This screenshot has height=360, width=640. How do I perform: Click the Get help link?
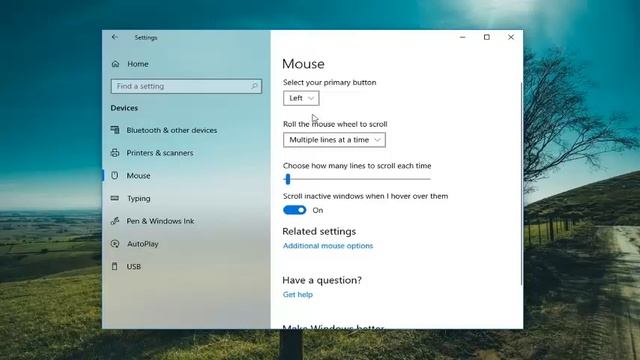point(298,295)
